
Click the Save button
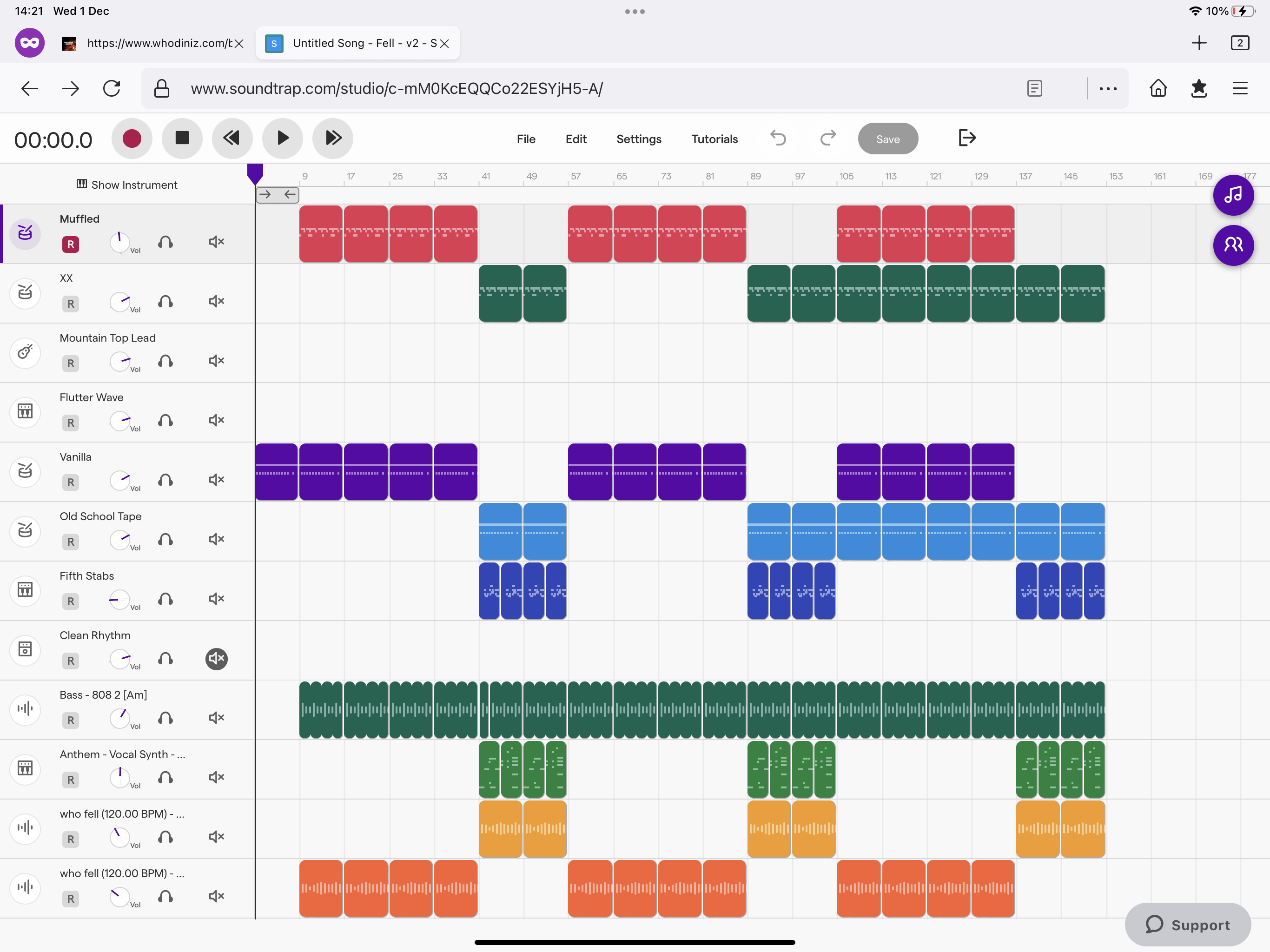(887, 139)
